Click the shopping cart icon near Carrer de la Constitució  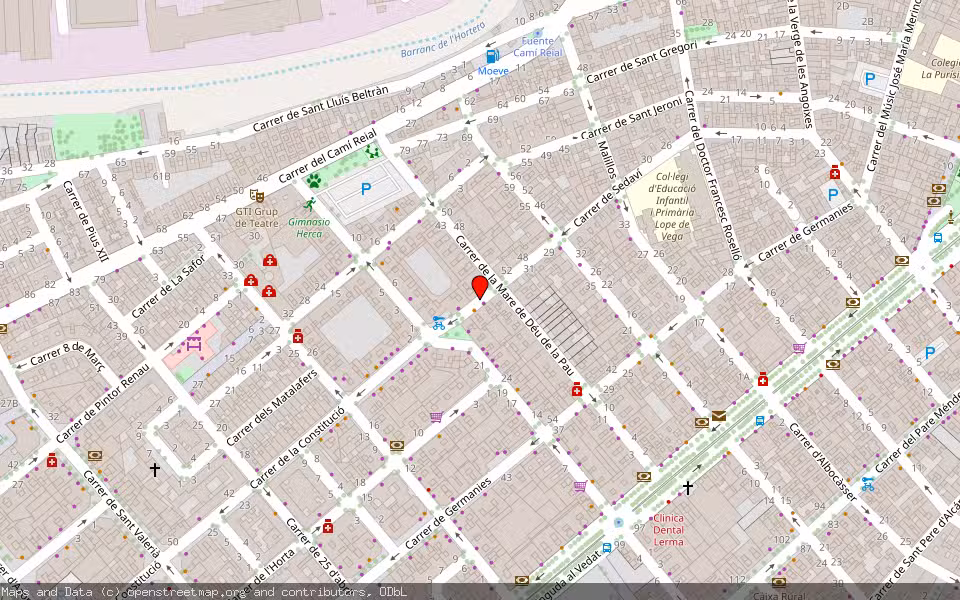(436, 417)
